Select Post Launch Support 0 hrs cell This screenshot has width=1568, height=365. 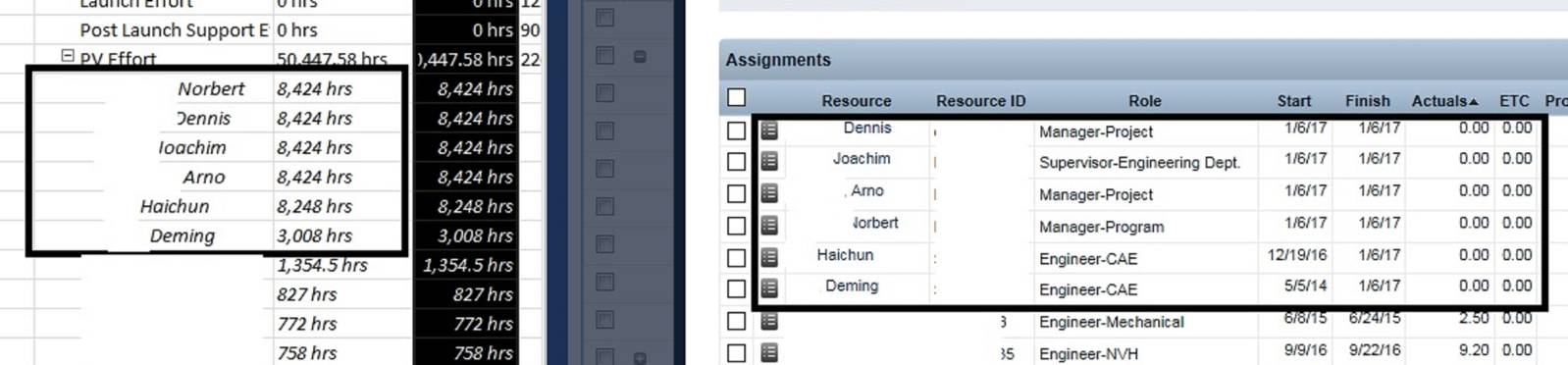[341, 30]
